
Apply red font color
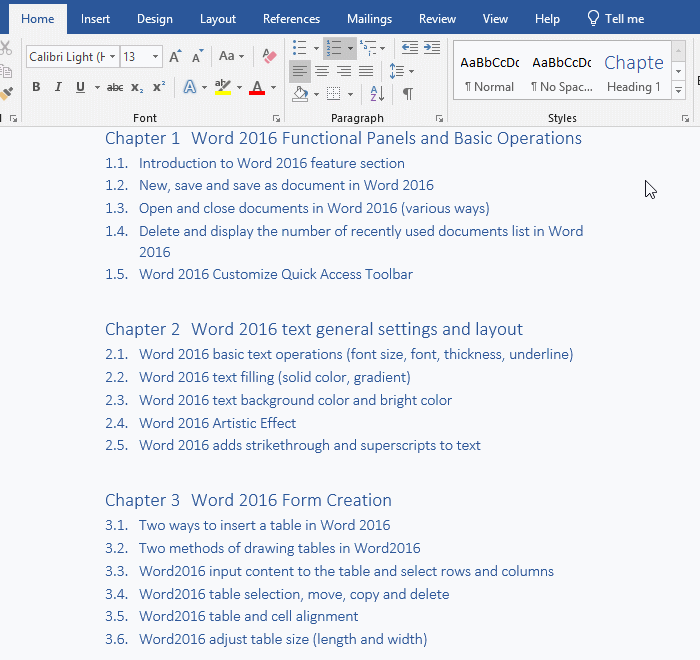point(257,87)
